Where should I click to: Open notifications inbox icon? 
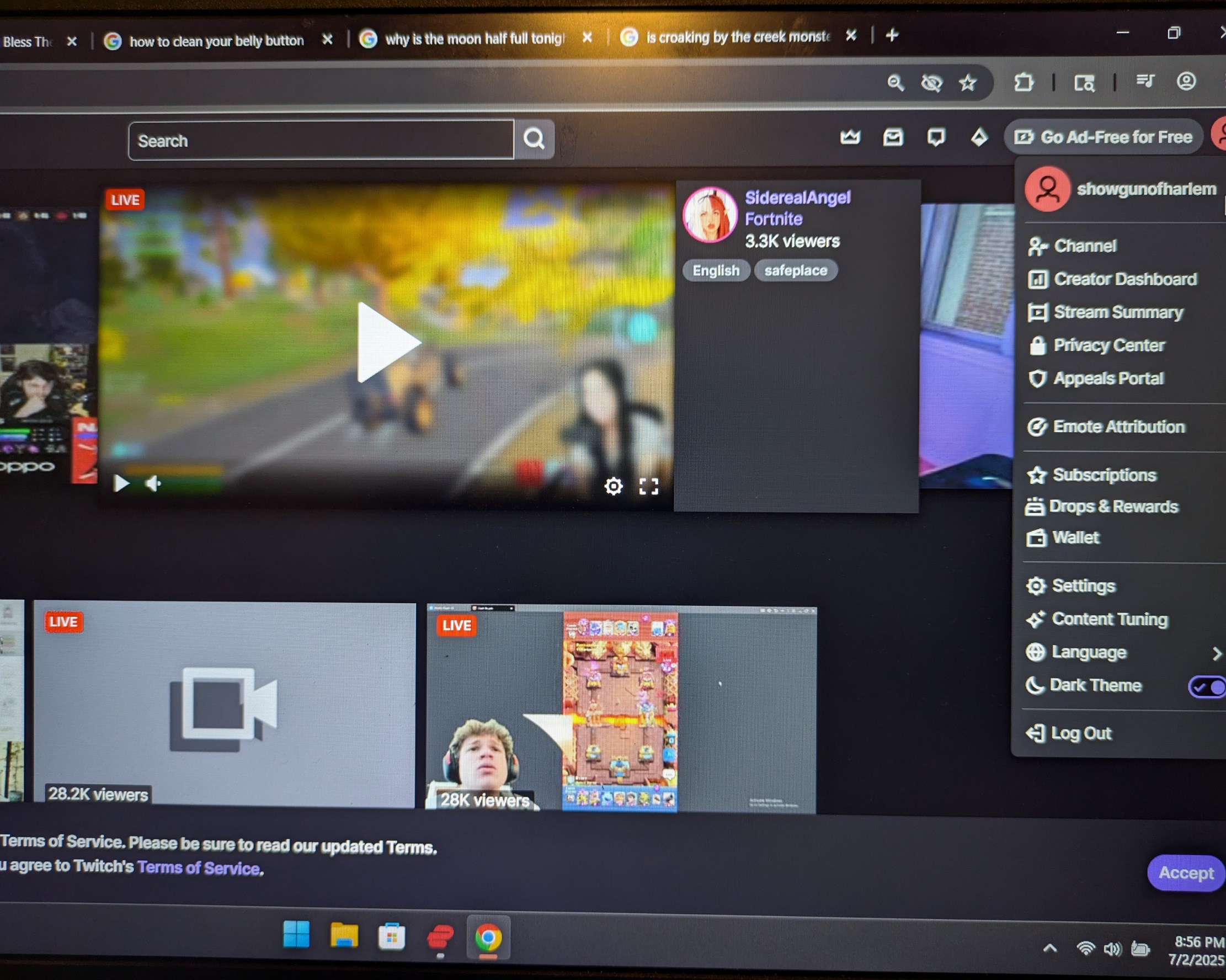click(x=893, y=137)
